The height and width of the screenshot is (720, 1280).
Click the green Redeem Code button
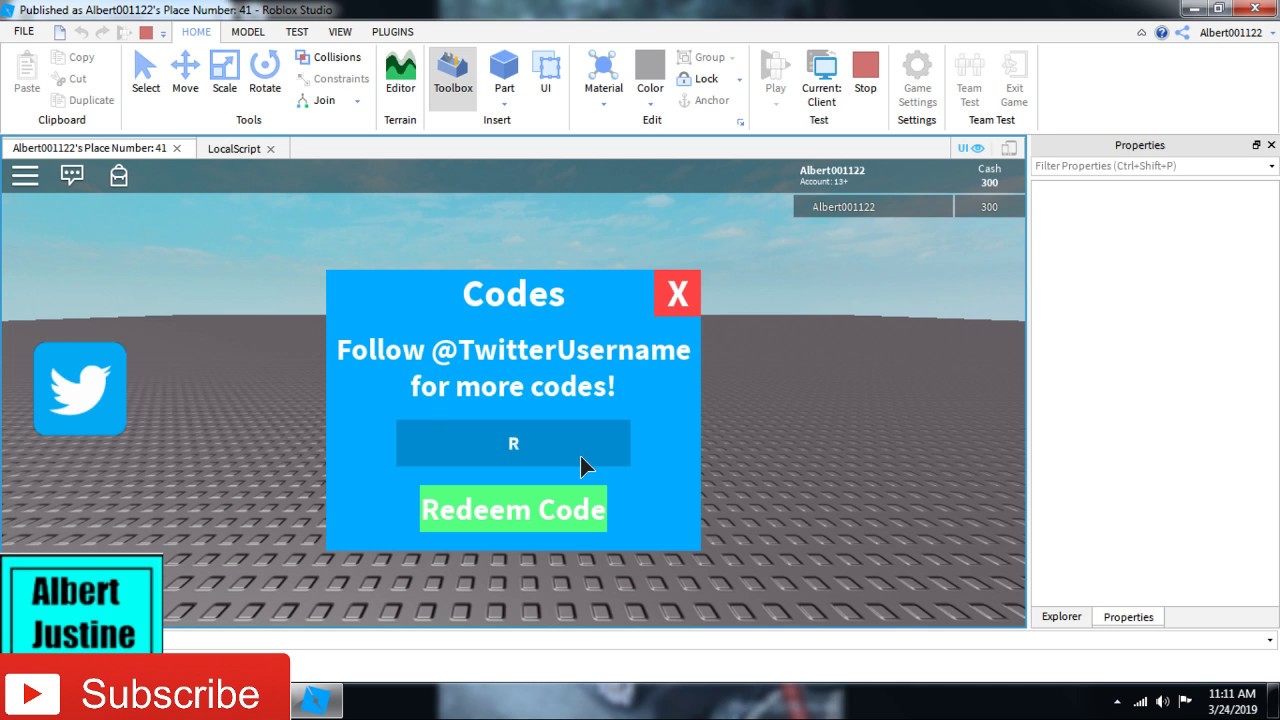(x=513, y=510)
